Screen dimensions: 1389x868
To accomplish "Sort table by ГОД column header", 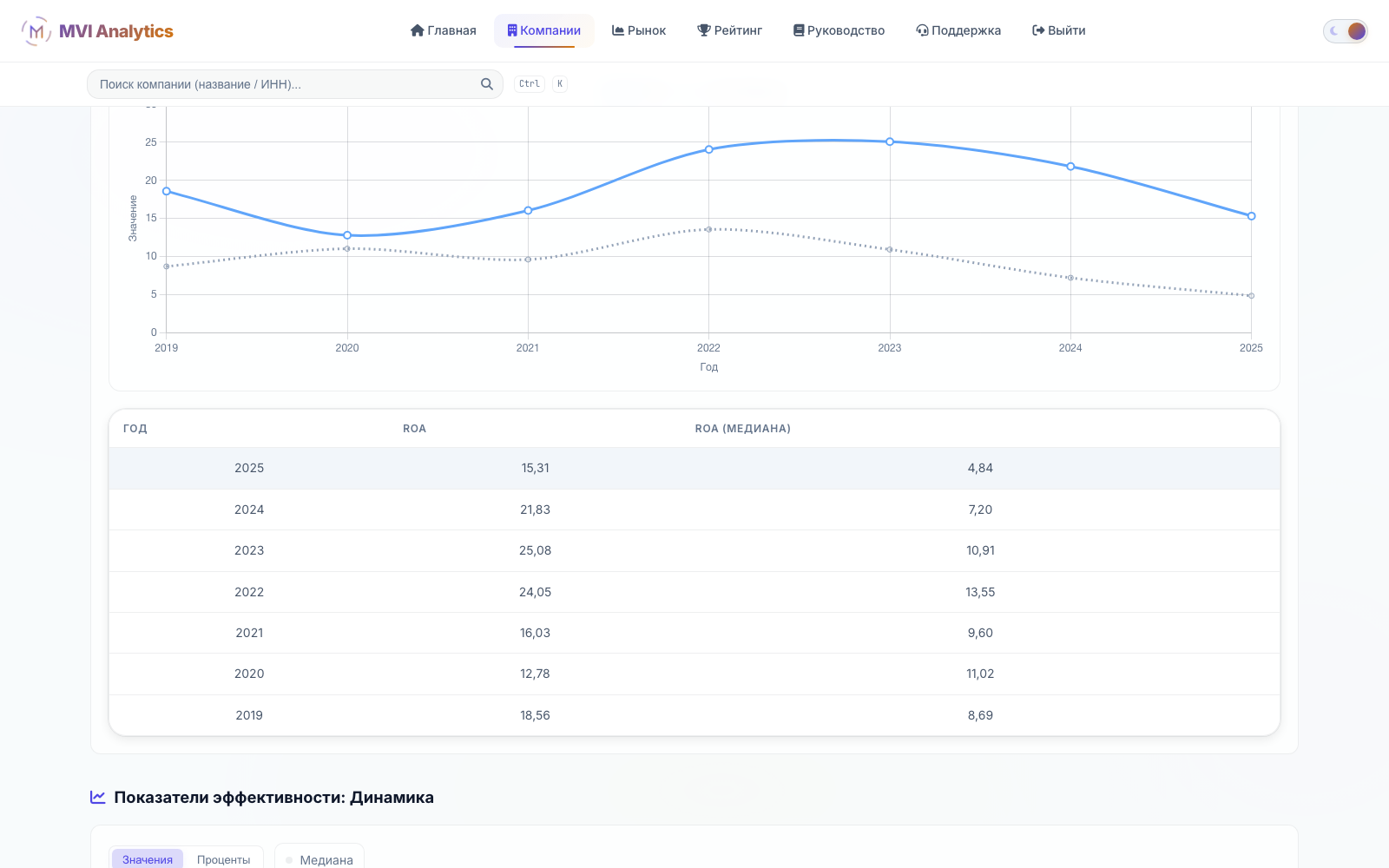I will click(x=135, y=429).
